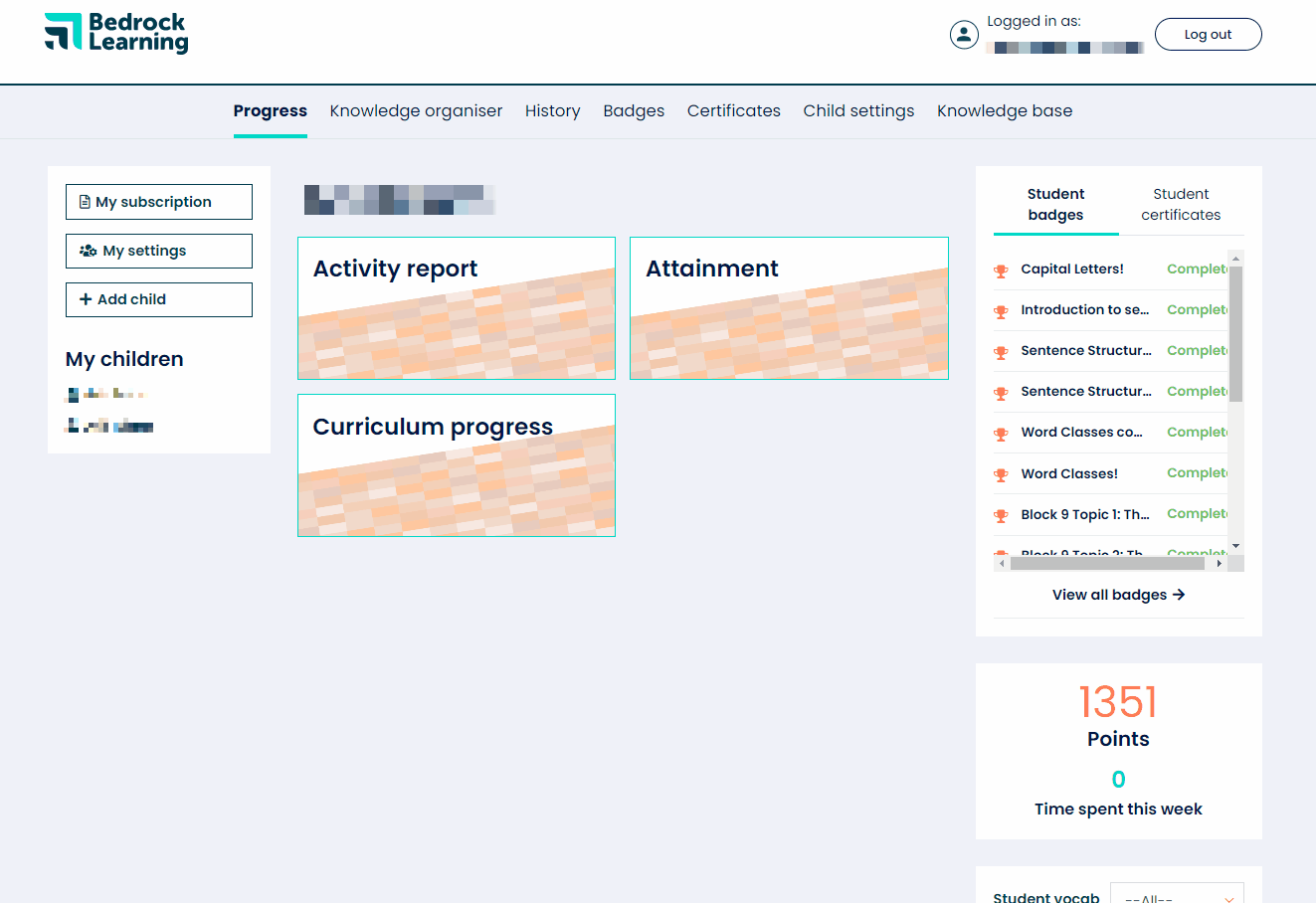Click the Attainment report thumbnail
This screenshot has height=903, width=1316.
click(x=788, y=308)
